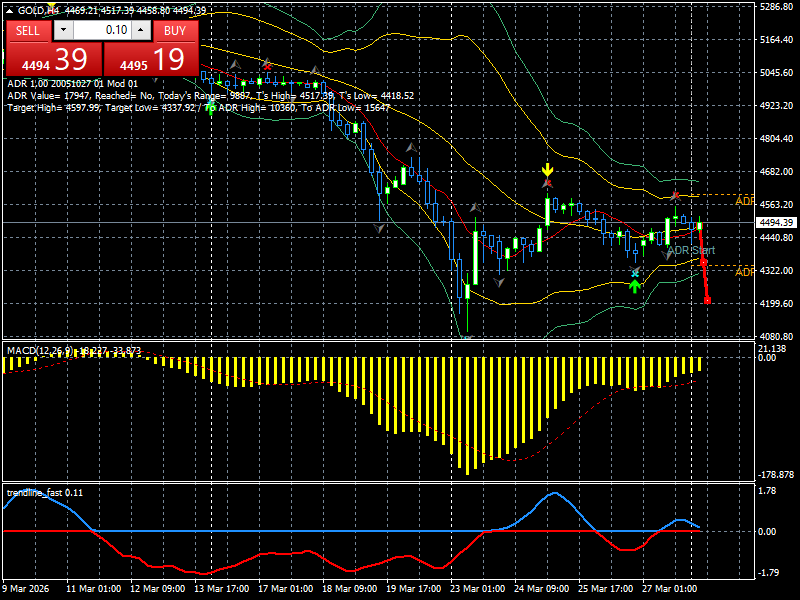Select the cyan X marker above green arrow
This screenshot has width=800, height=600.
tap(635, 274)
